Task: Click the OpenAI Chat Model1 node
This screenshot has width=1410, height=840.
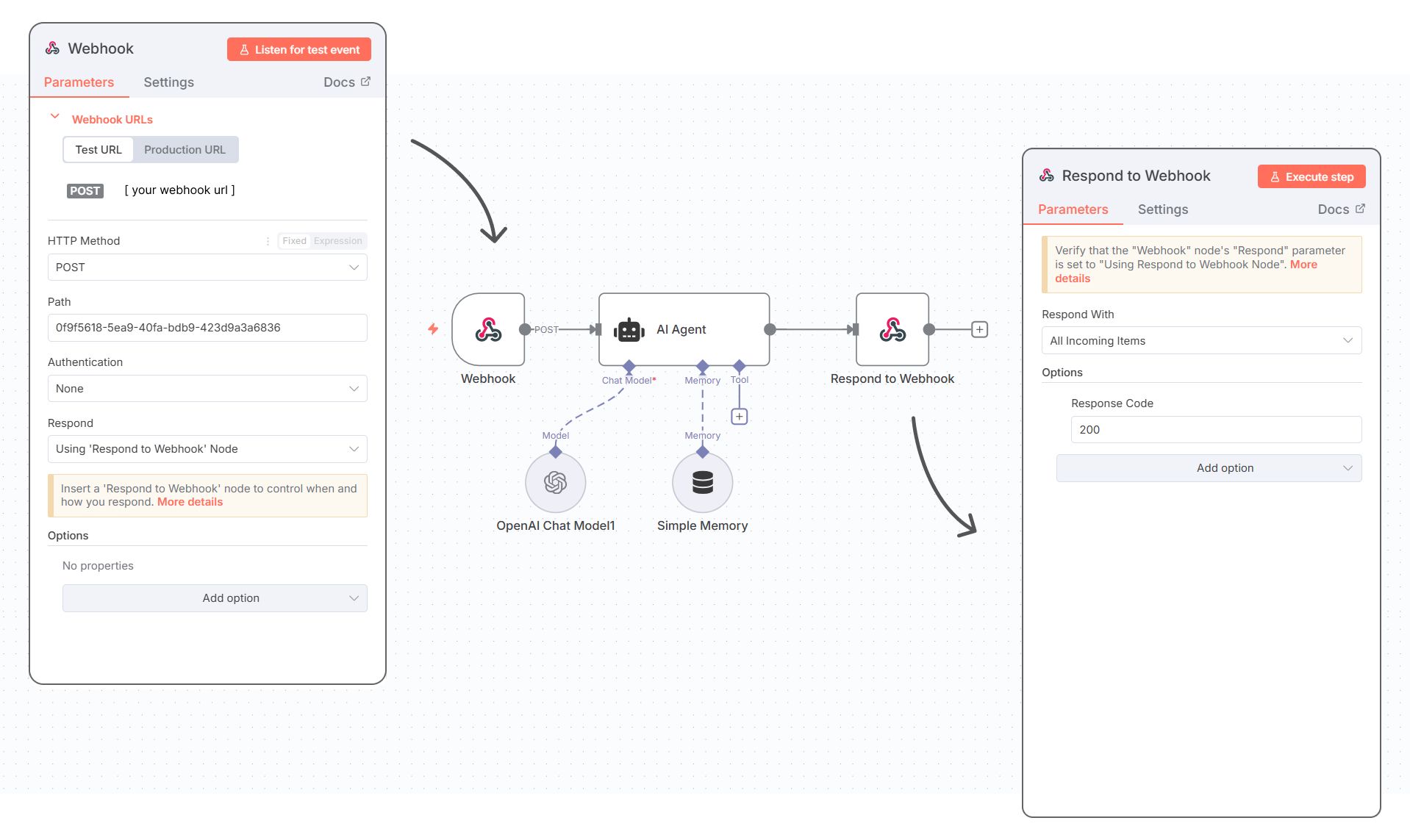Action: (x=555, y=483)
